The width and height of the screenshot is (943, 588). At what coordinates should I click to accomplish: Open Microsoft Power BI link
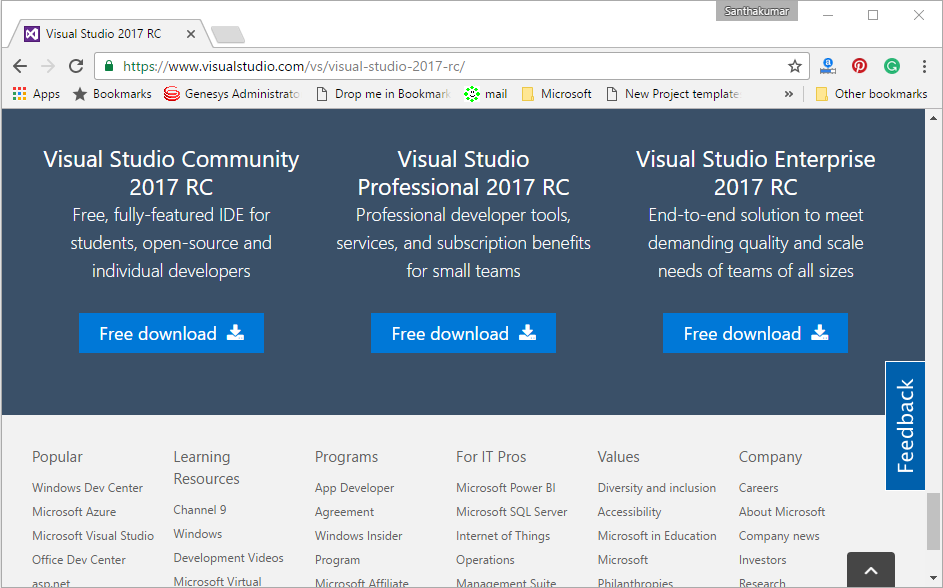pos(506,488)
